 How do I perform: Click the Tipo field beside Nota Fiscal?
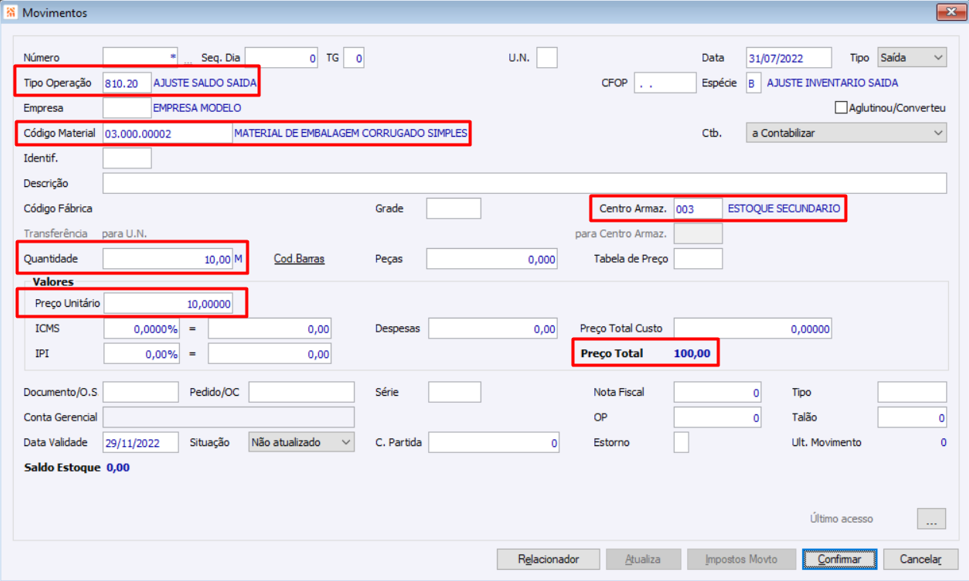[912, 392]
